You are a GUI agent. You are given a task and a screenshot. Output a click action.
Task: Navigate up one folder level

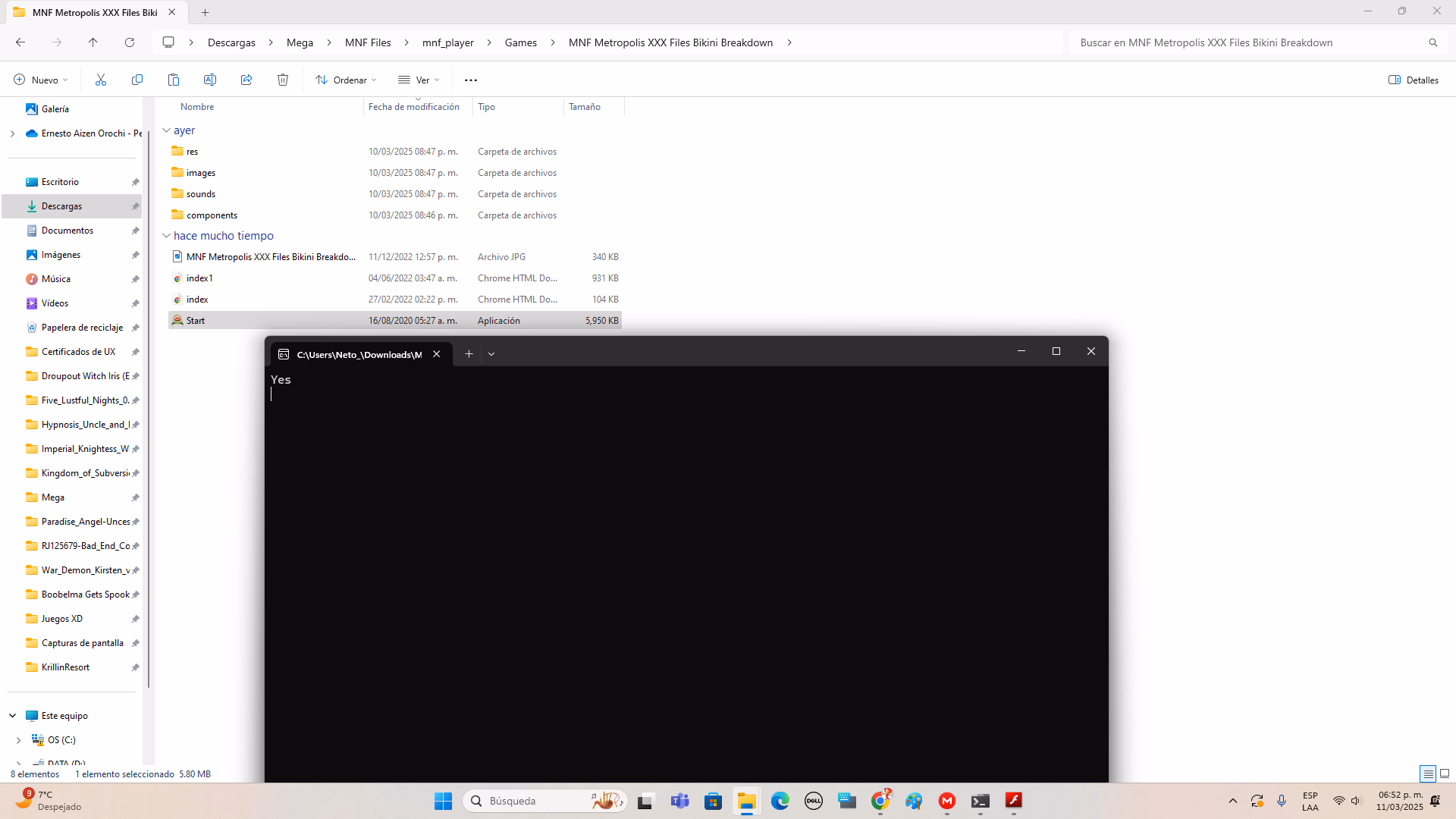point(93,42)
